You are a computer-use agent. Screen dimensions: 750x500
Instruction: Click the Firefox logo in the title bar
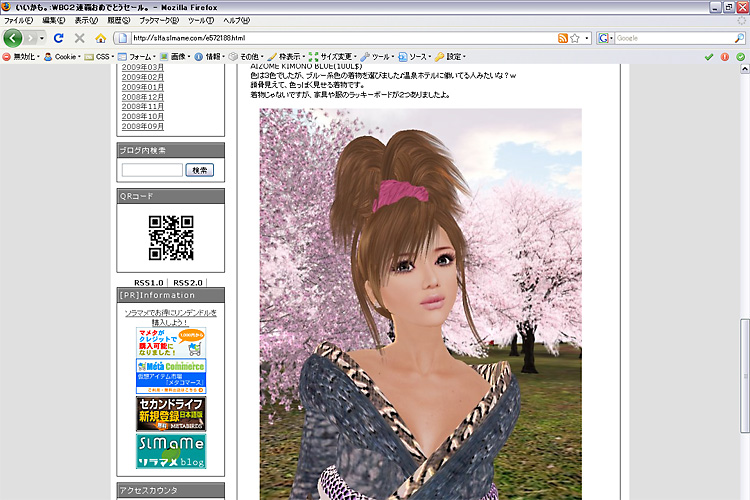6,7
